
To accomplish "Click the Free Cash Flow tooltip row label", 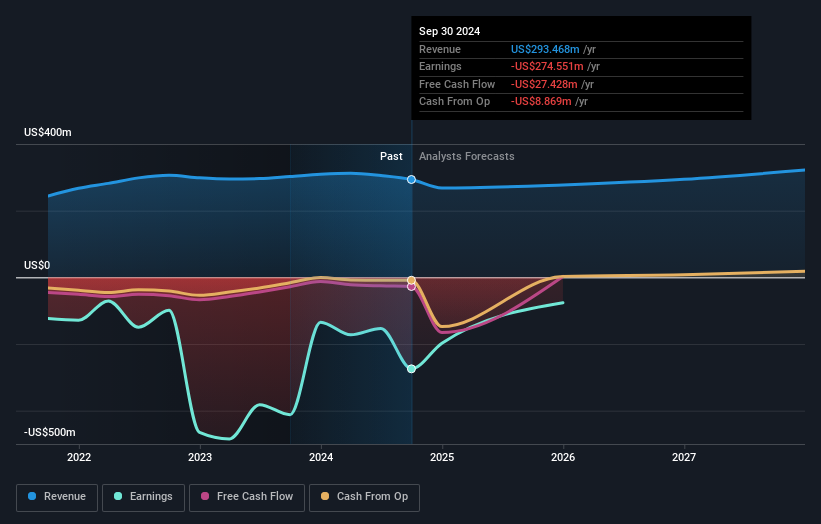I will (457, 84).
